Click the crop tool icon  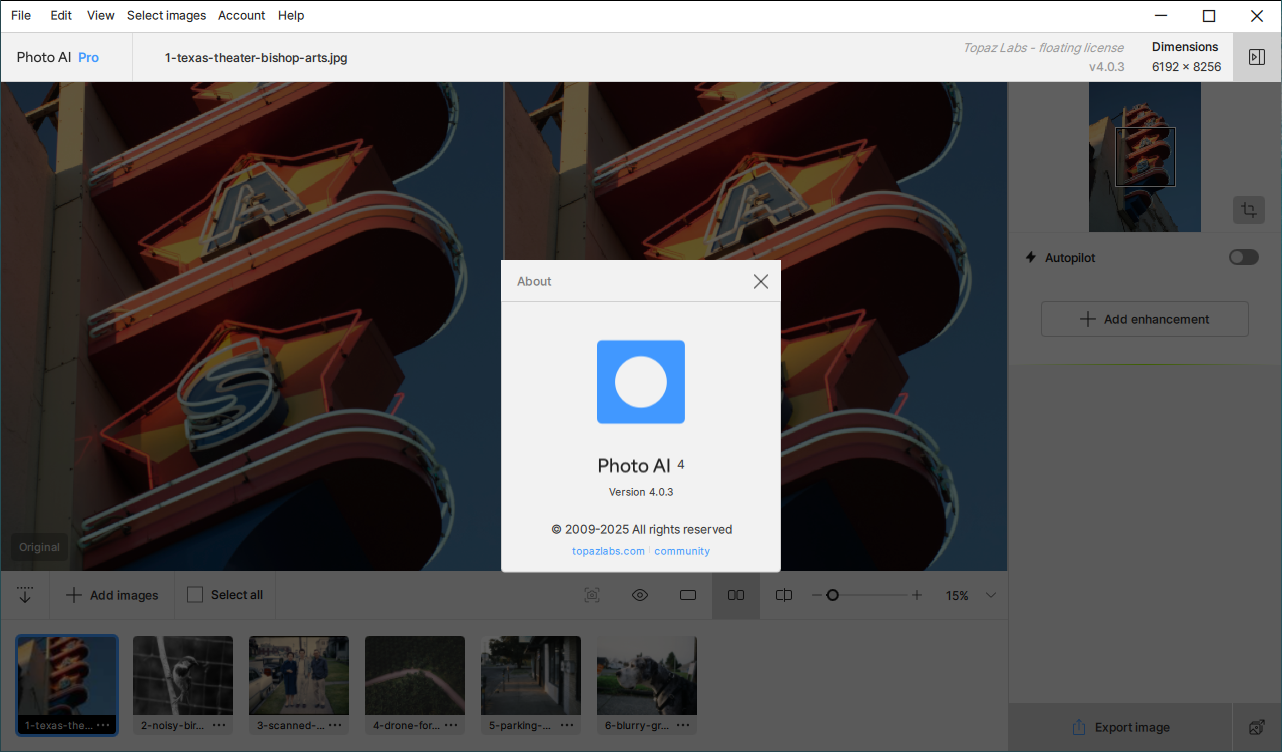pyautogui.click(x=1248, y=210)
